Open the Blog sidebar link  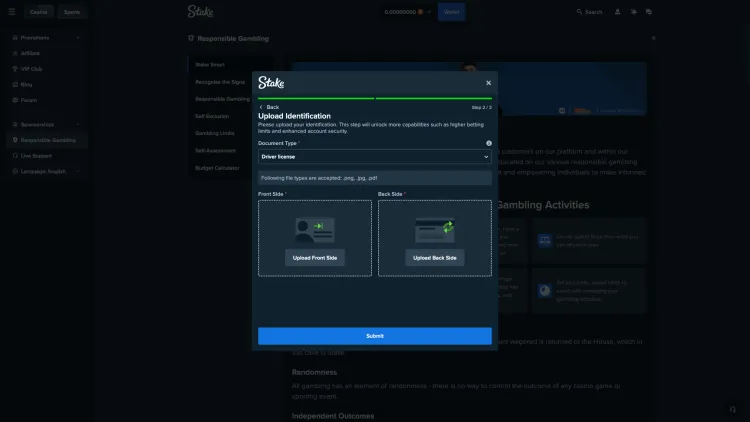point(26,84)
